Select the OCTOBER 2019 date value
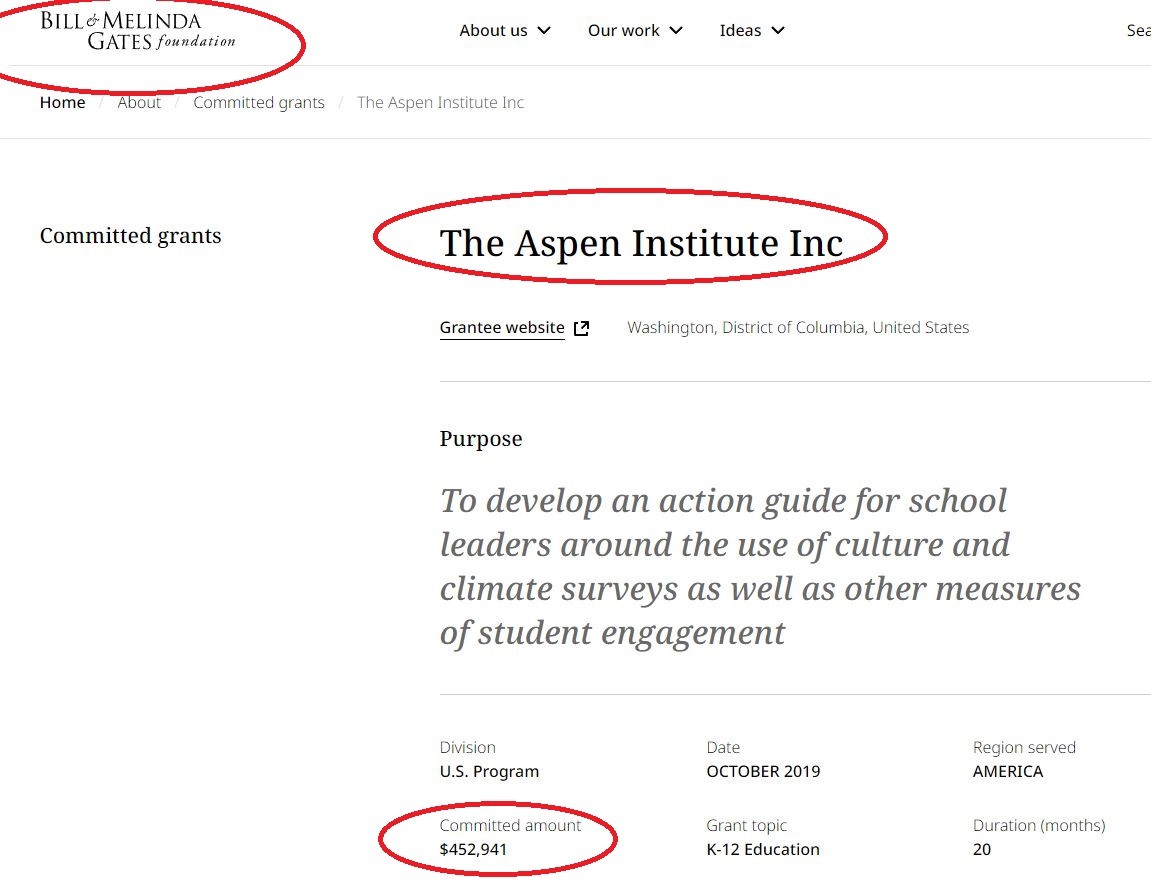This screenshot has height=890, width=1151. [x=763, y=771]
